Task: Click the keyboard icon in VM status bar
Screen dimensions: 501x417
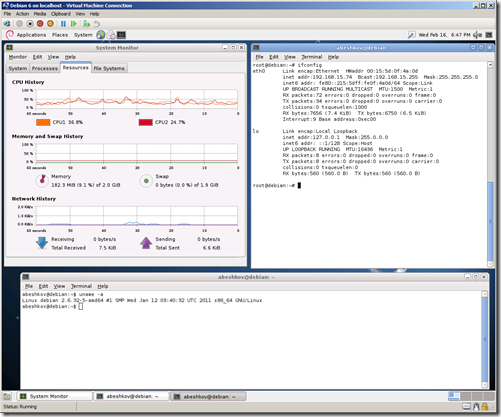Action: [467, 407]
